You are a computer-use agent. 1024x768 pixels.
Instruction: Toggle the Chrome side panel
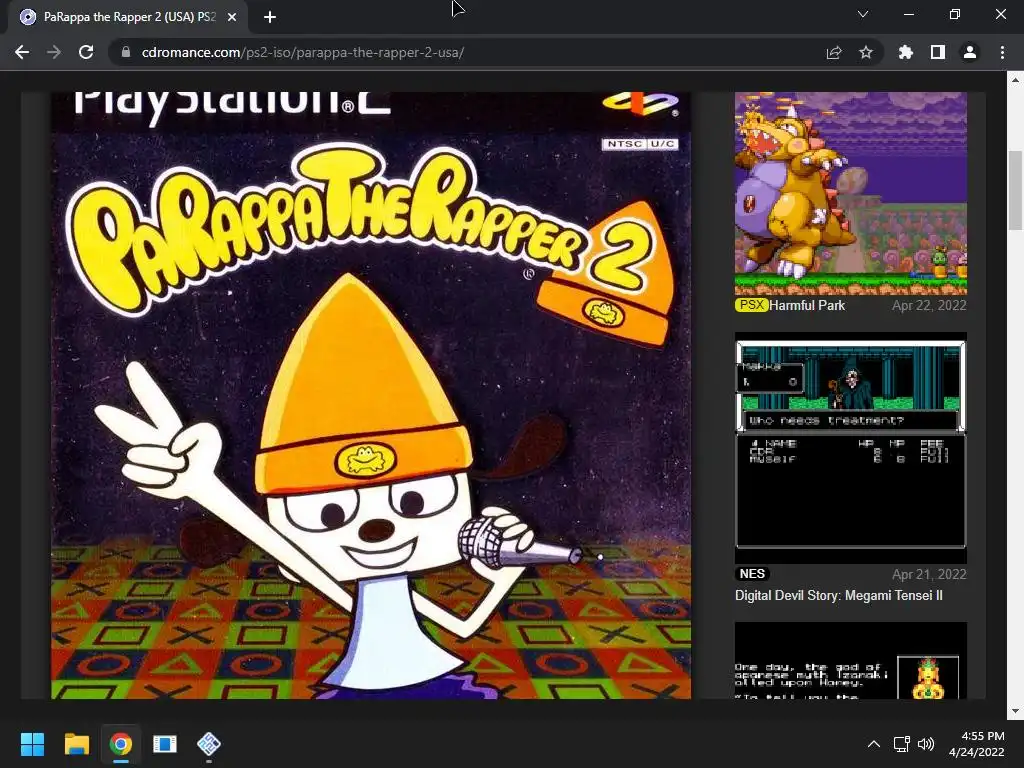[938, 52]
